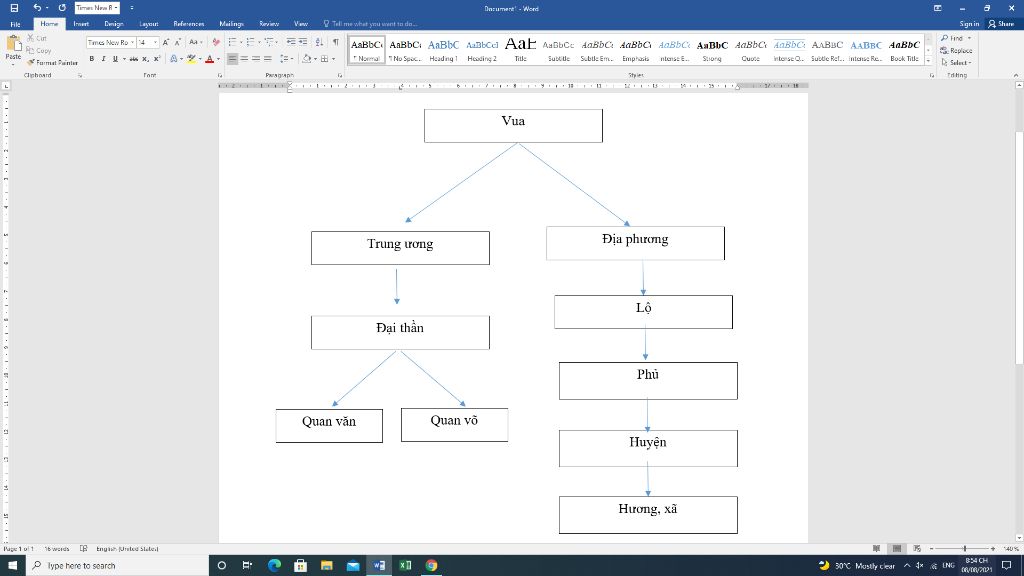1024x576 pixels.
Task: Click the Copy command
Action: (39, 50)
